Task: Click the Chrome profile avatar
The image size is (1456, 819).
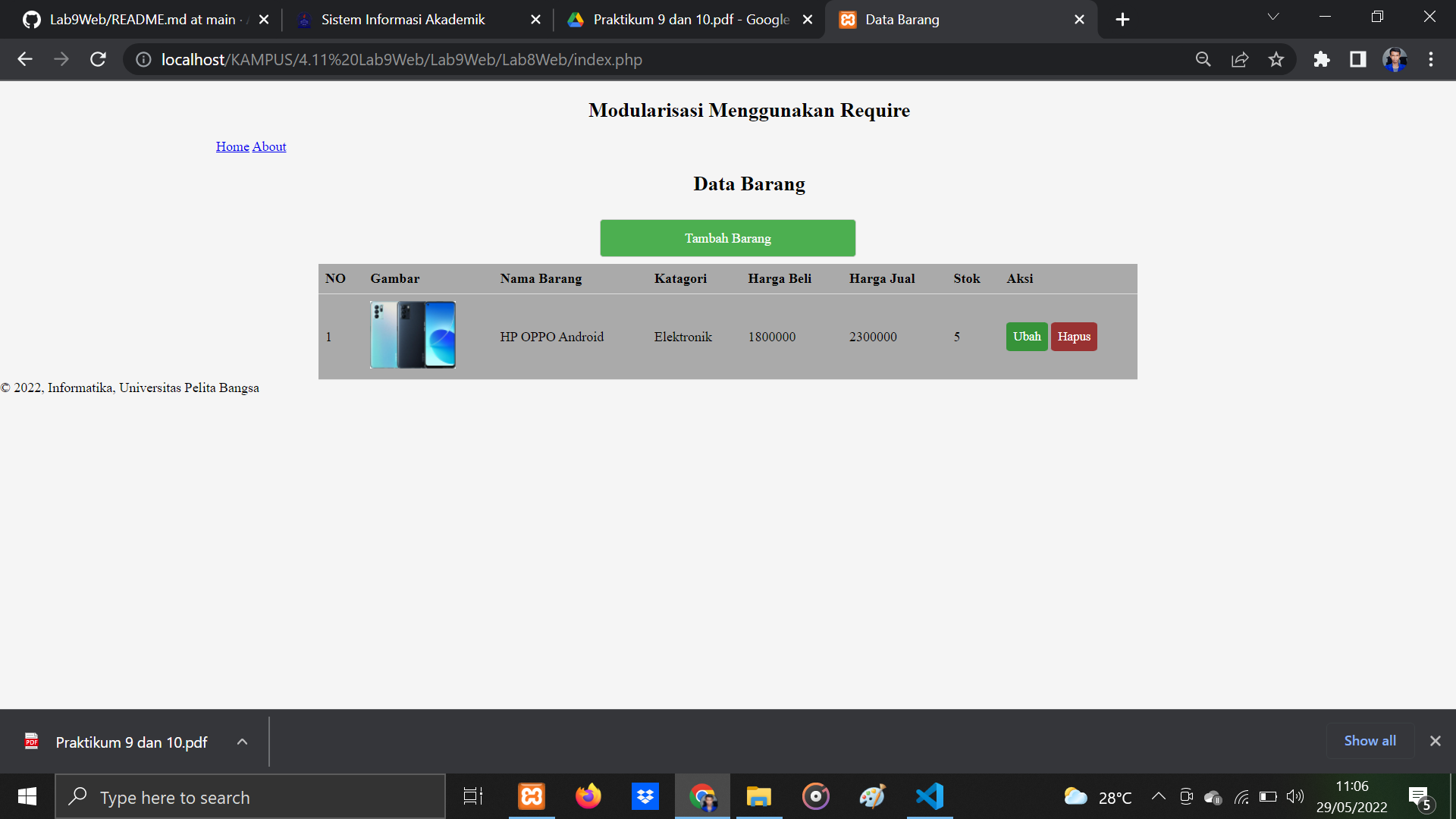Action: [x=1395, y=59]
